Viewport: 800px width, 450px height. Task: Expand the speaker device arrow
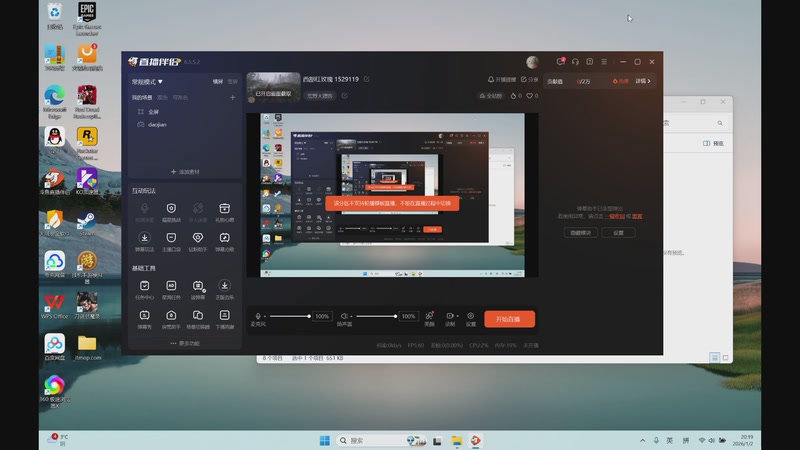tap(351, 317)
